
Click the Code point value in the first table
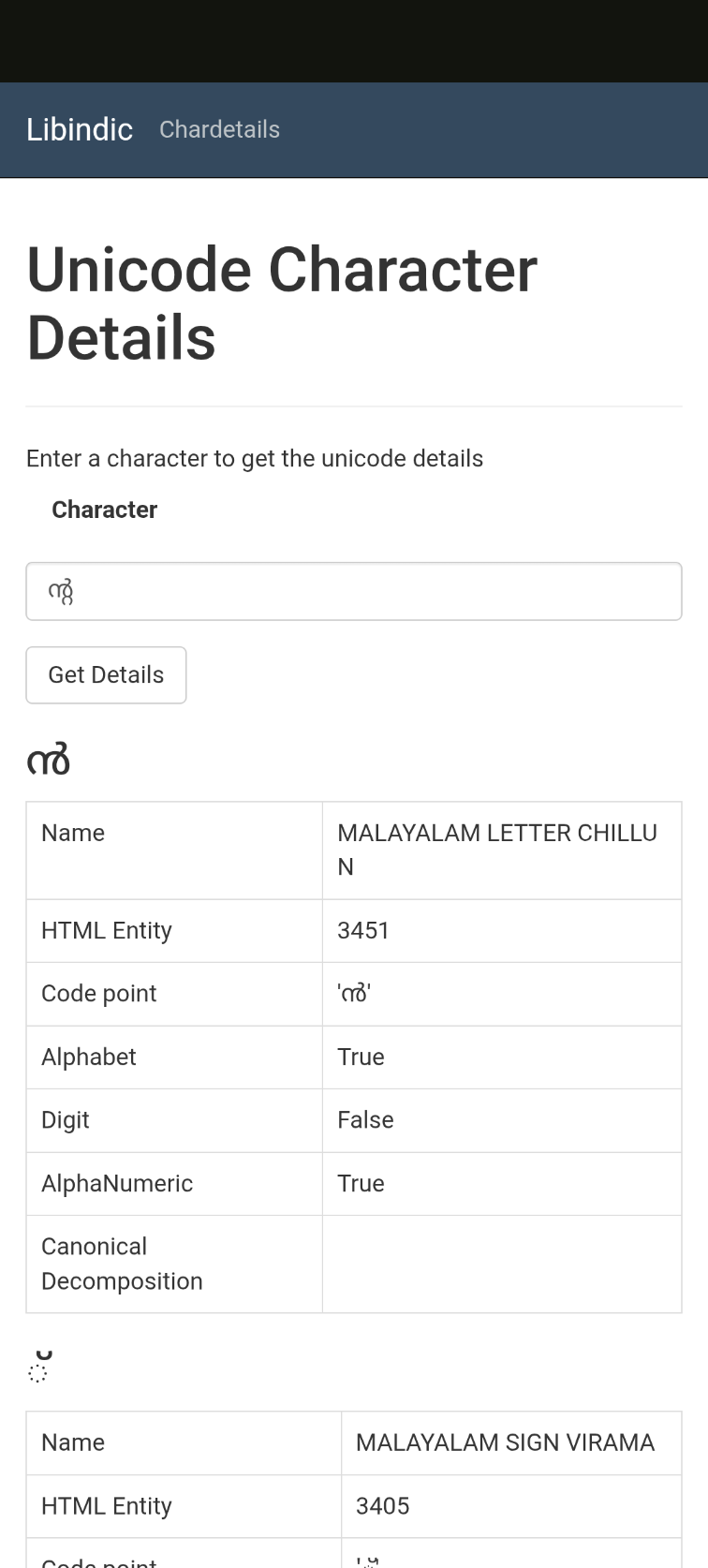click(354, 994)
